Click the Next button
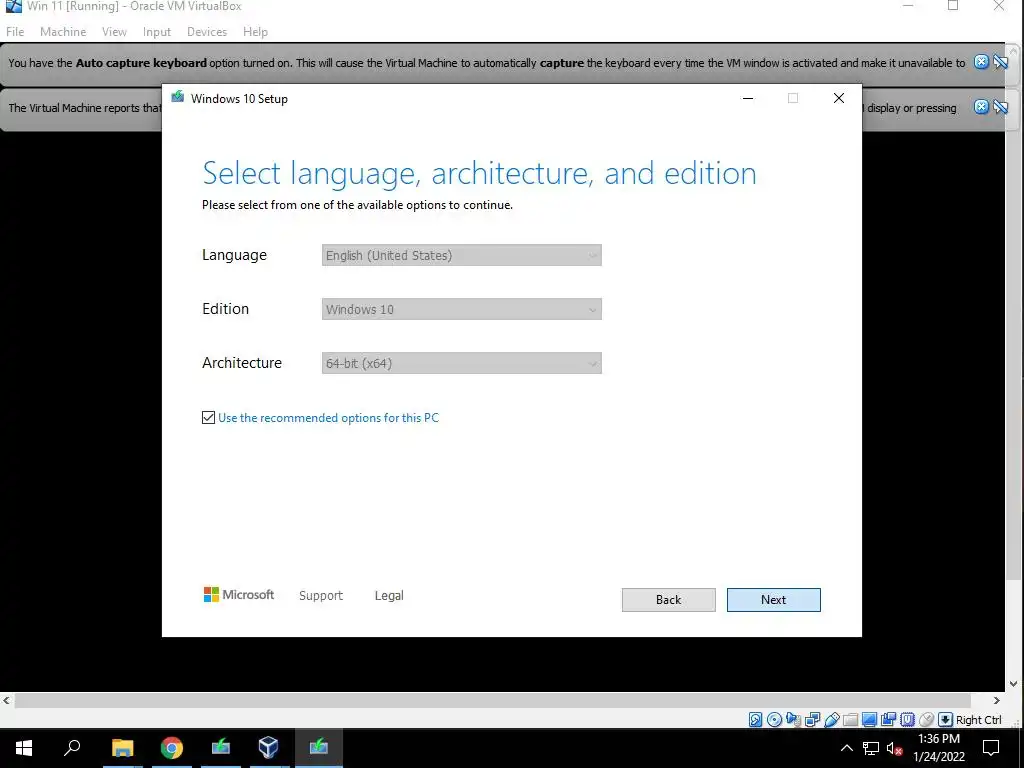Viewport: 1024px width, 768px height. 773,600
